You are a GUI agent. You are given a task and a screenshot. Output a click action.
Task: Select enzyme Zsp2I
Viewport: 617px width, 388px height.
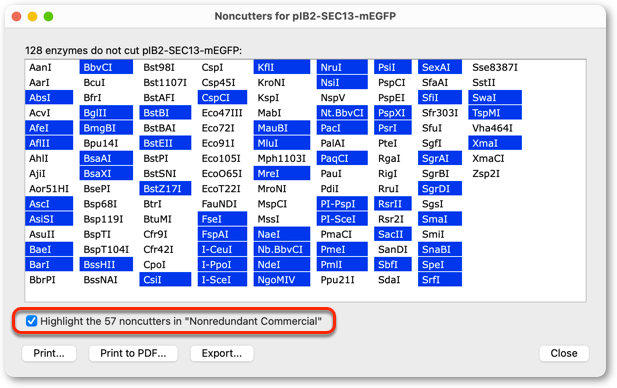tap(486, 174)
